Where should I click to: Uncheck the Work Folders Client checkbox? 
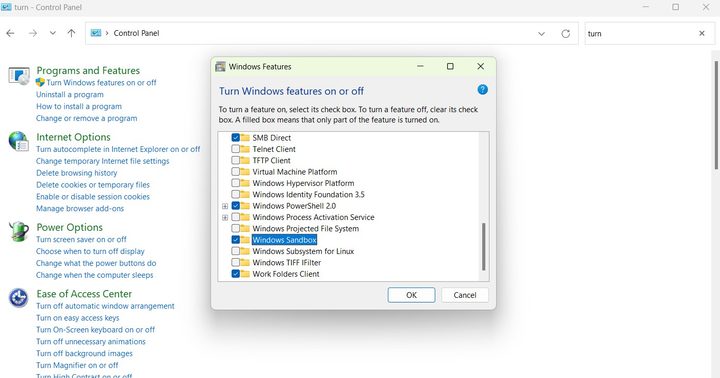tap(236, 274)
